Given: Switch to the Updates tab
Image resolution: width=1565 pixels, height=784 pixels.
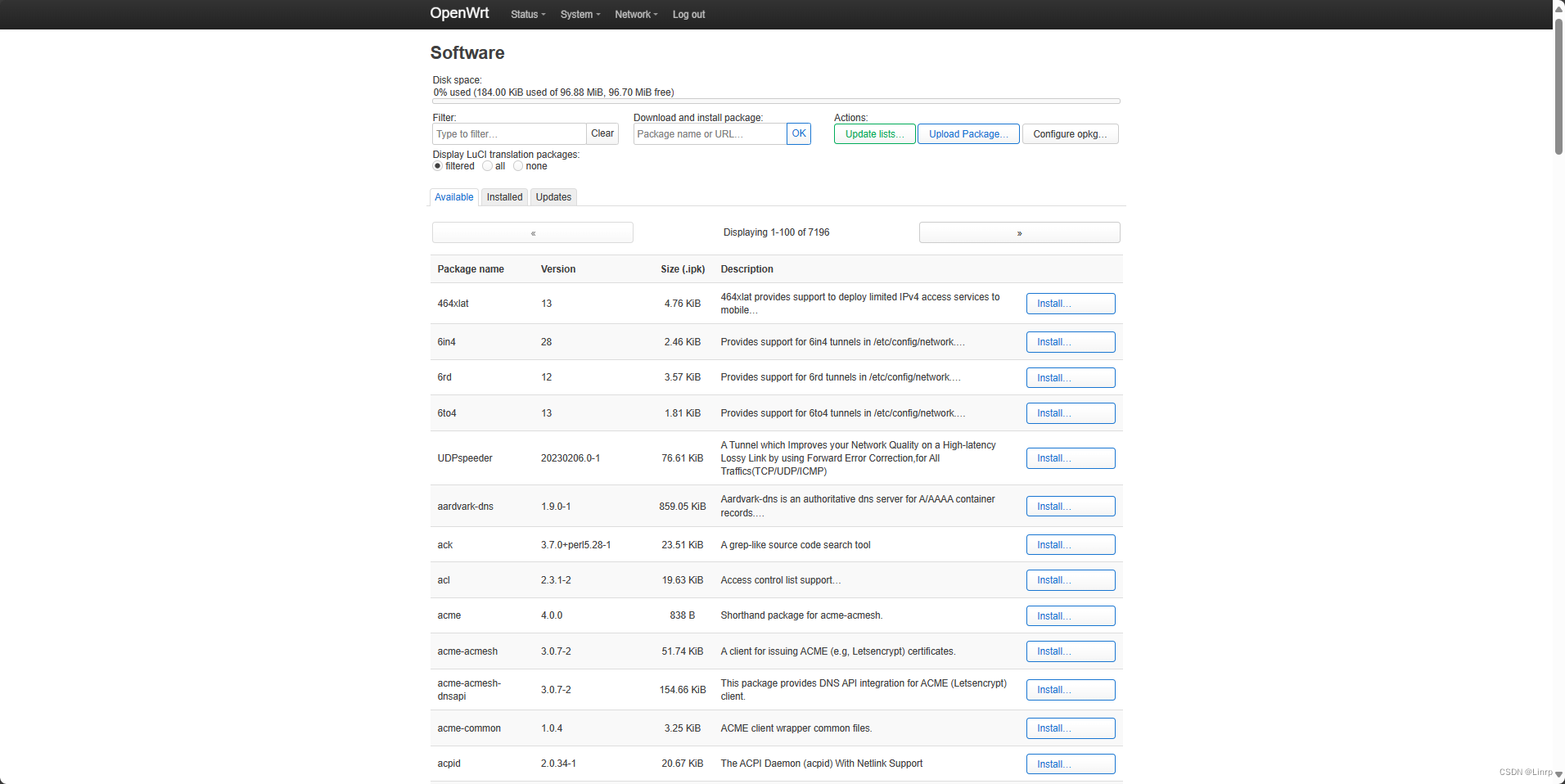Looking at the screenshot, I should click(553, 197).
